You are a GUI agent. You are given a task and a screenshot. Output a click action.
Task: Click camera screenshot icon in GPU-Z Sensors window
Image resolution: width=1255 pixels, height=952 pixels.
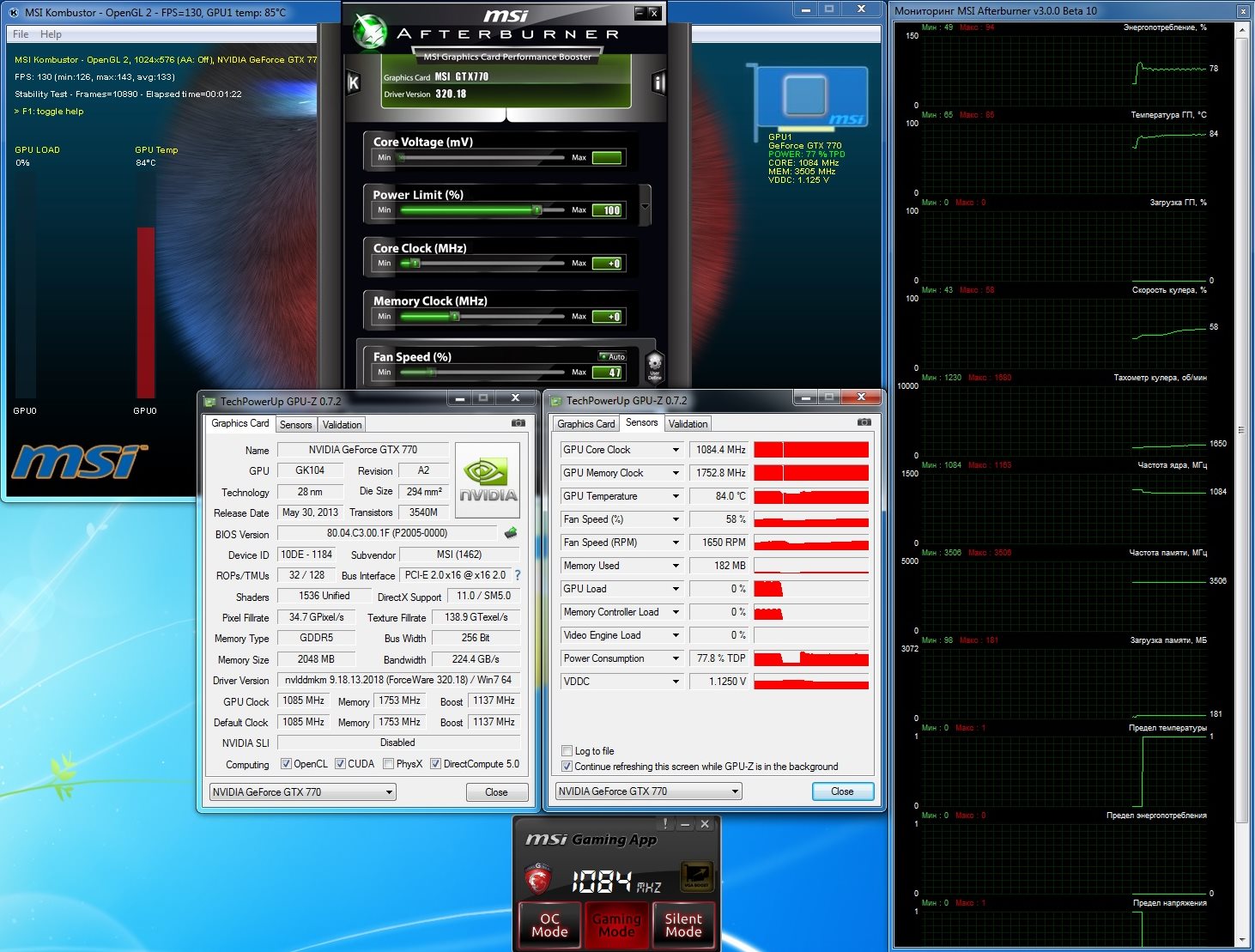coord(864,422)
